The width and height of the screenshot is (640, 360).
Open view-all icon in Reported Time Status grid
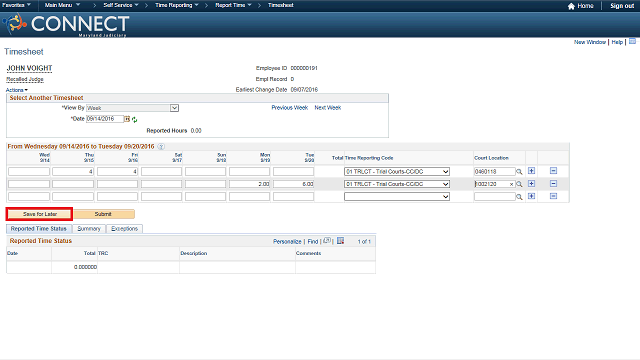327,241
